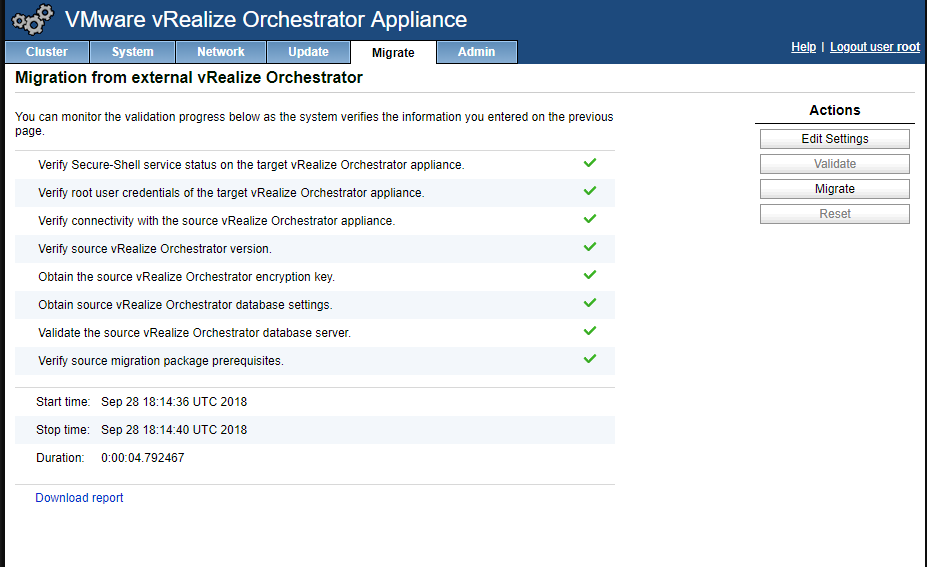Open the Help link
927x567 pixels.
[803, 47]
